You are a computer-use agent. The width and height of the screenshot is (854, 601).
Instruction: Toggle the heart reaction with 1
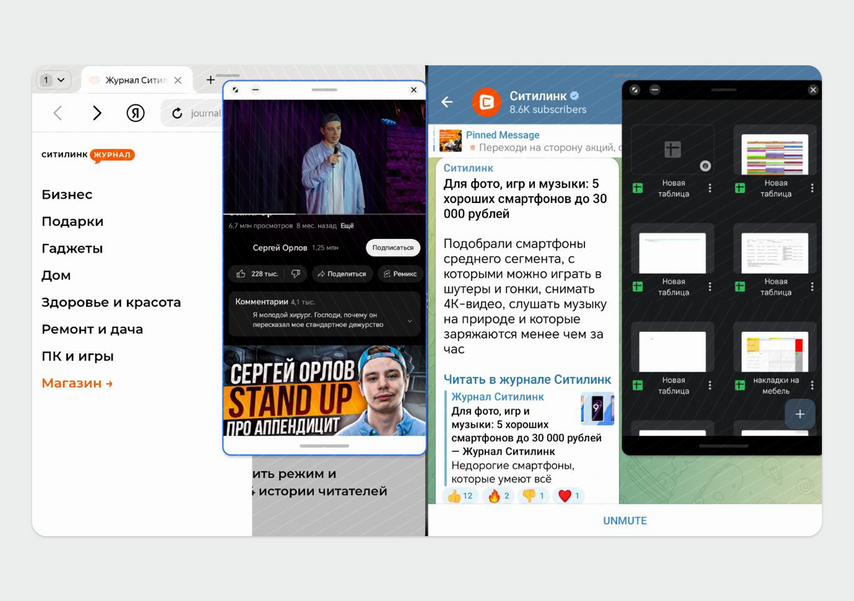[569, 496]
